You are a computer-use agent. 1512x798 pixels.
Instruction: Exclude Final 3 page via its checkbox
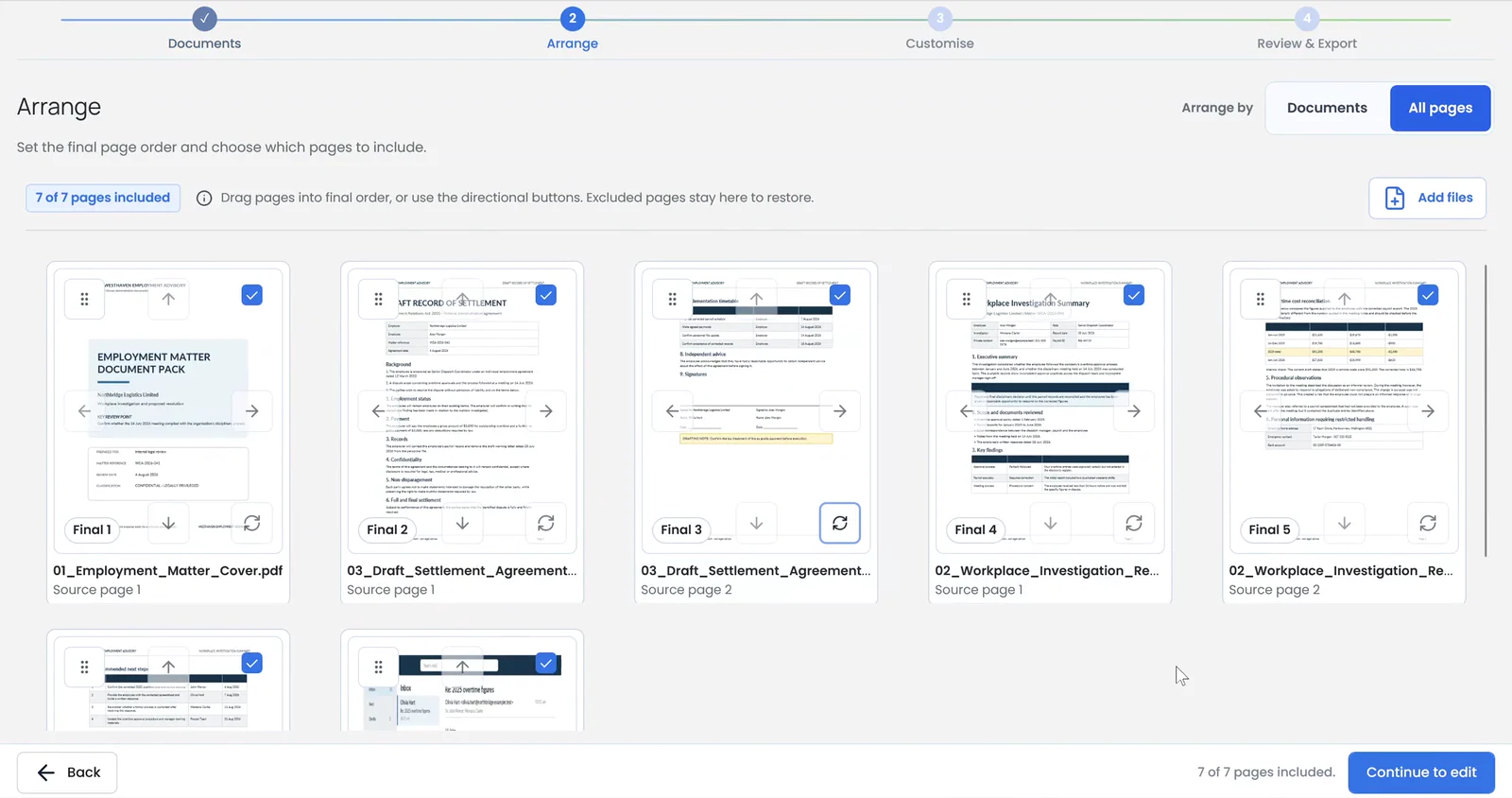(840, 295)
